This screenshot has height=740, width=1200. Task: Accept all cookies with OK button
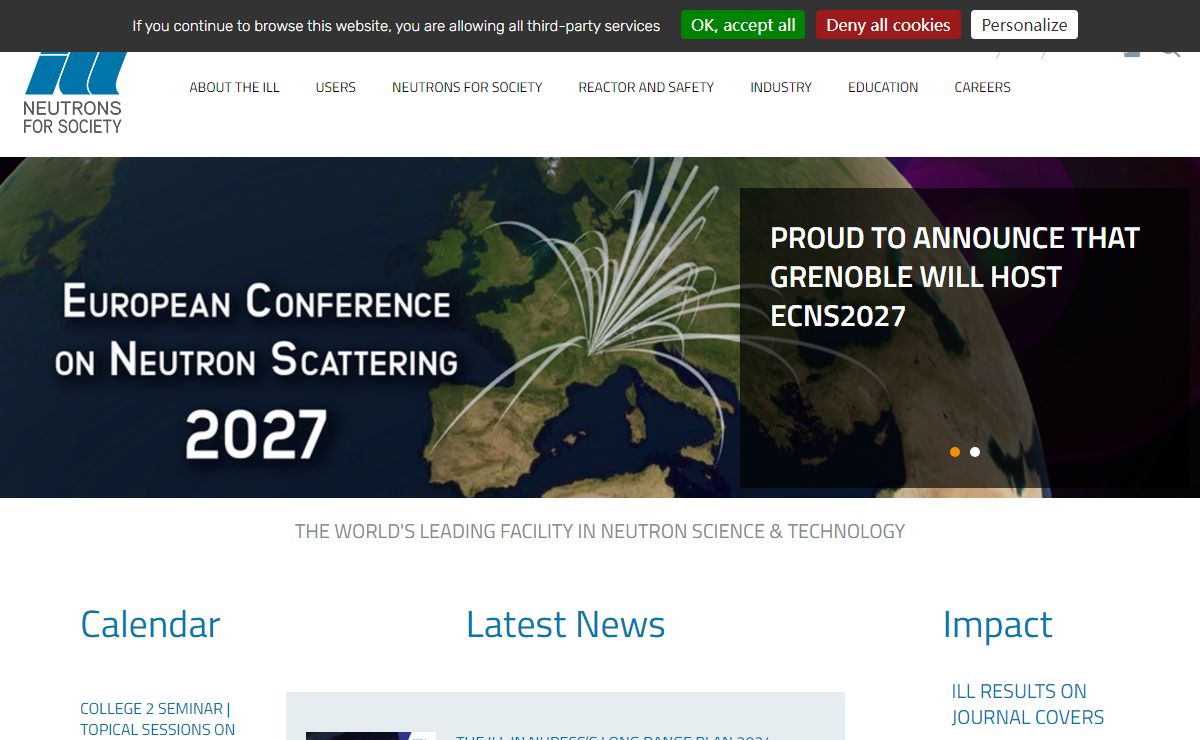[x=743, y=25]
